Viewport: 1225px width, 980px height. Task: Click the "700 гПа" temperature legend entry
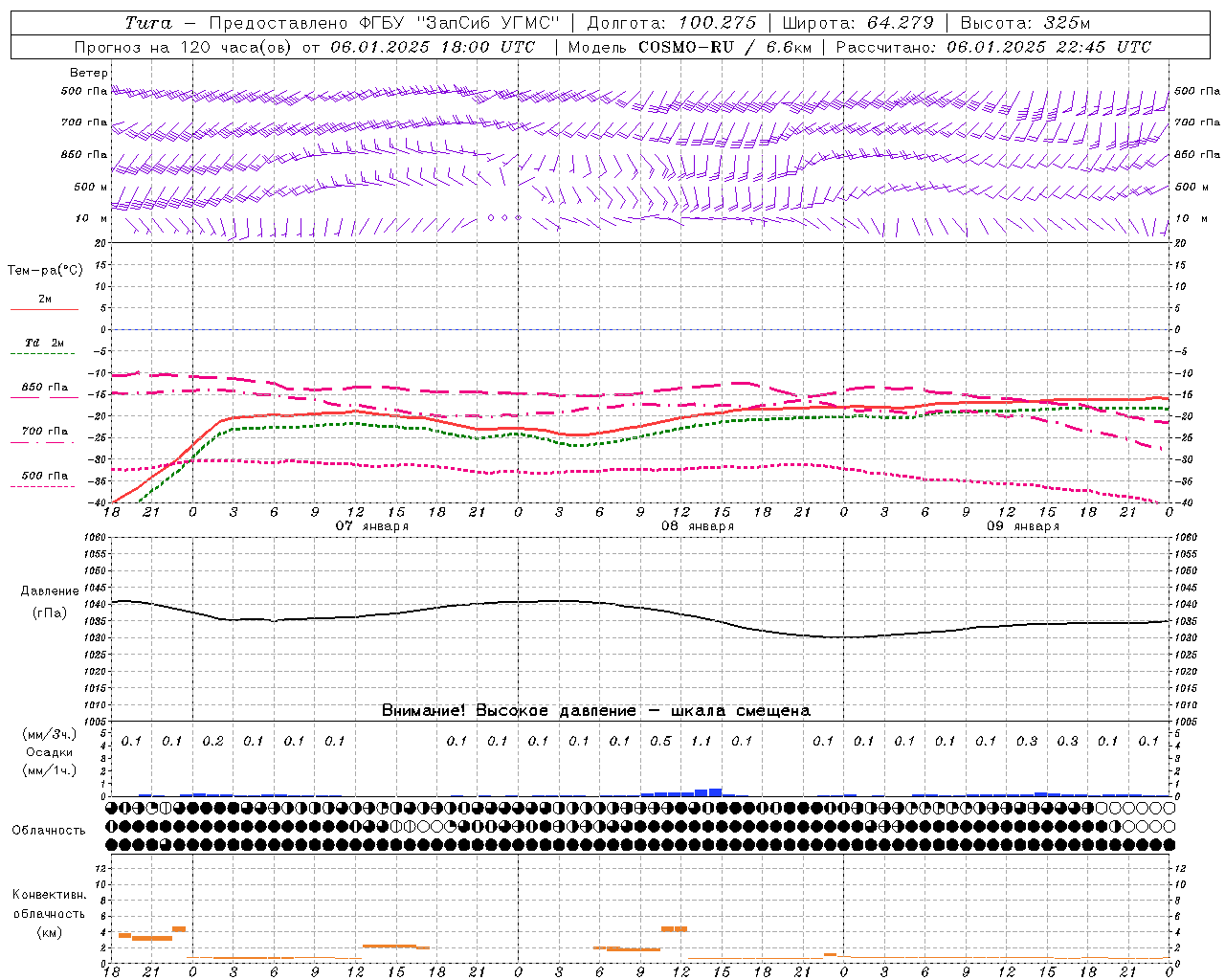(x=44, y=431)
